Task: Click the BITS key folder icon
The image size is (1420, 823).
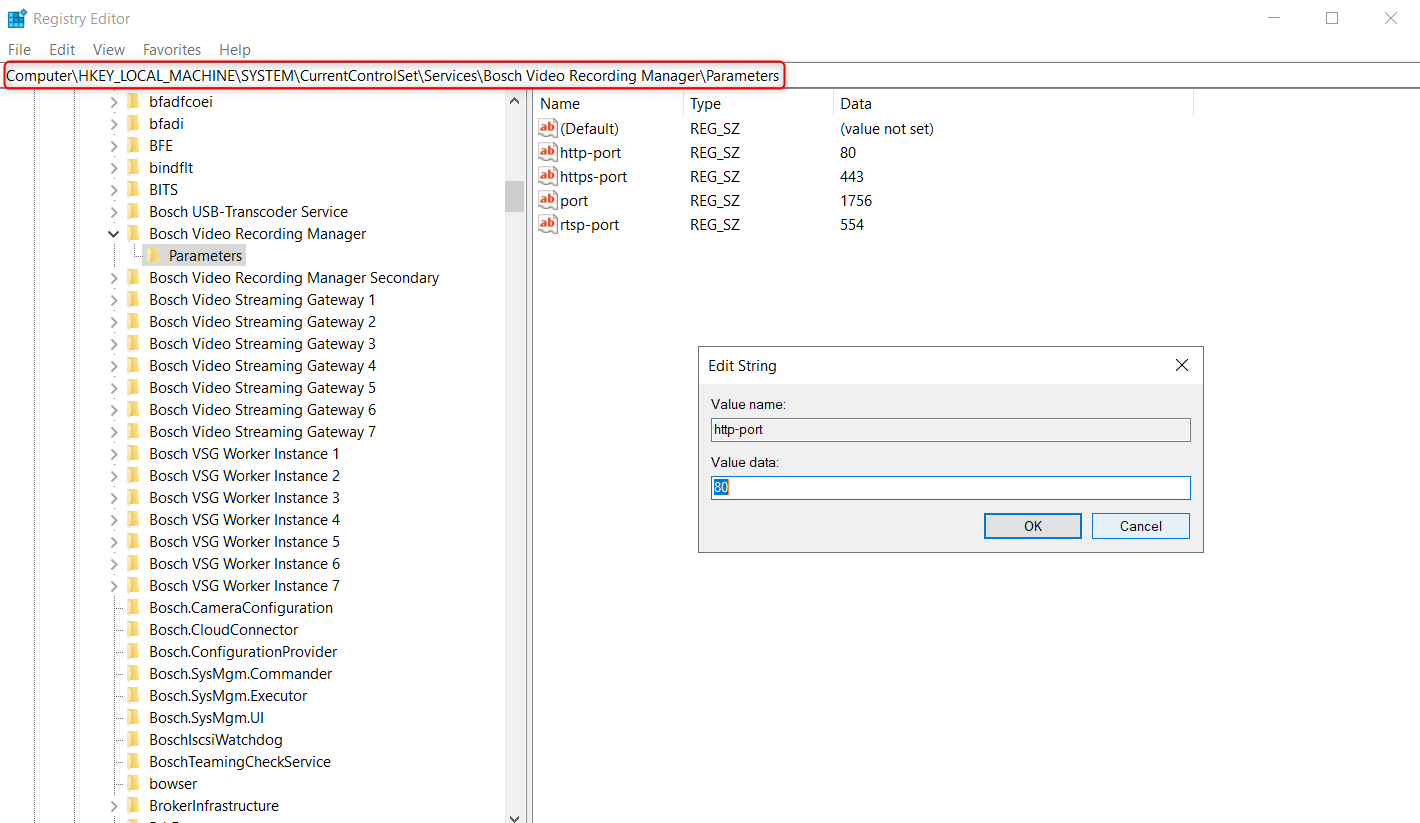Action: point(134,189)
